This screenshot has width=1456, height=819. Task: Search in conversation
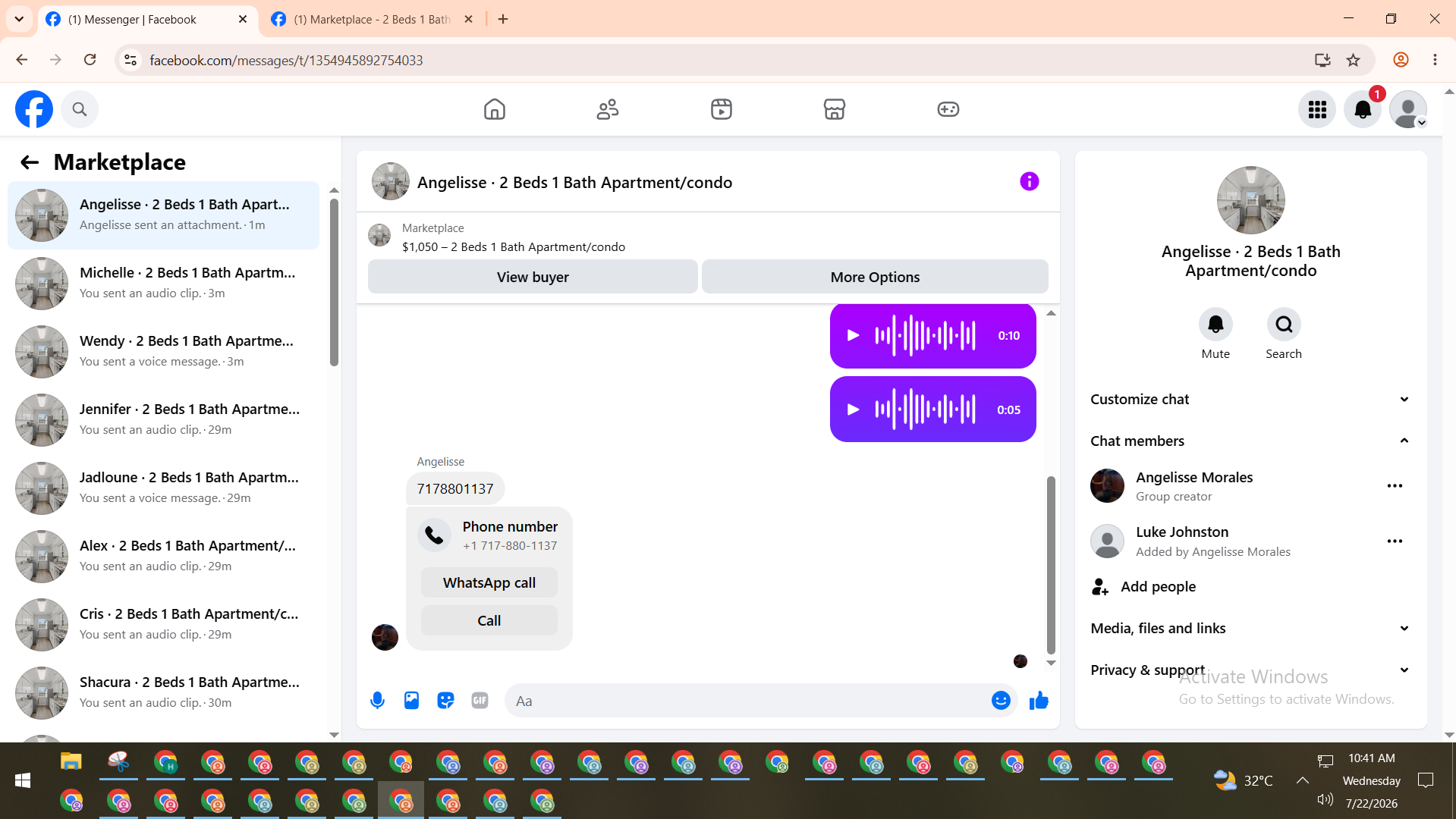[x=1284, y=325]
